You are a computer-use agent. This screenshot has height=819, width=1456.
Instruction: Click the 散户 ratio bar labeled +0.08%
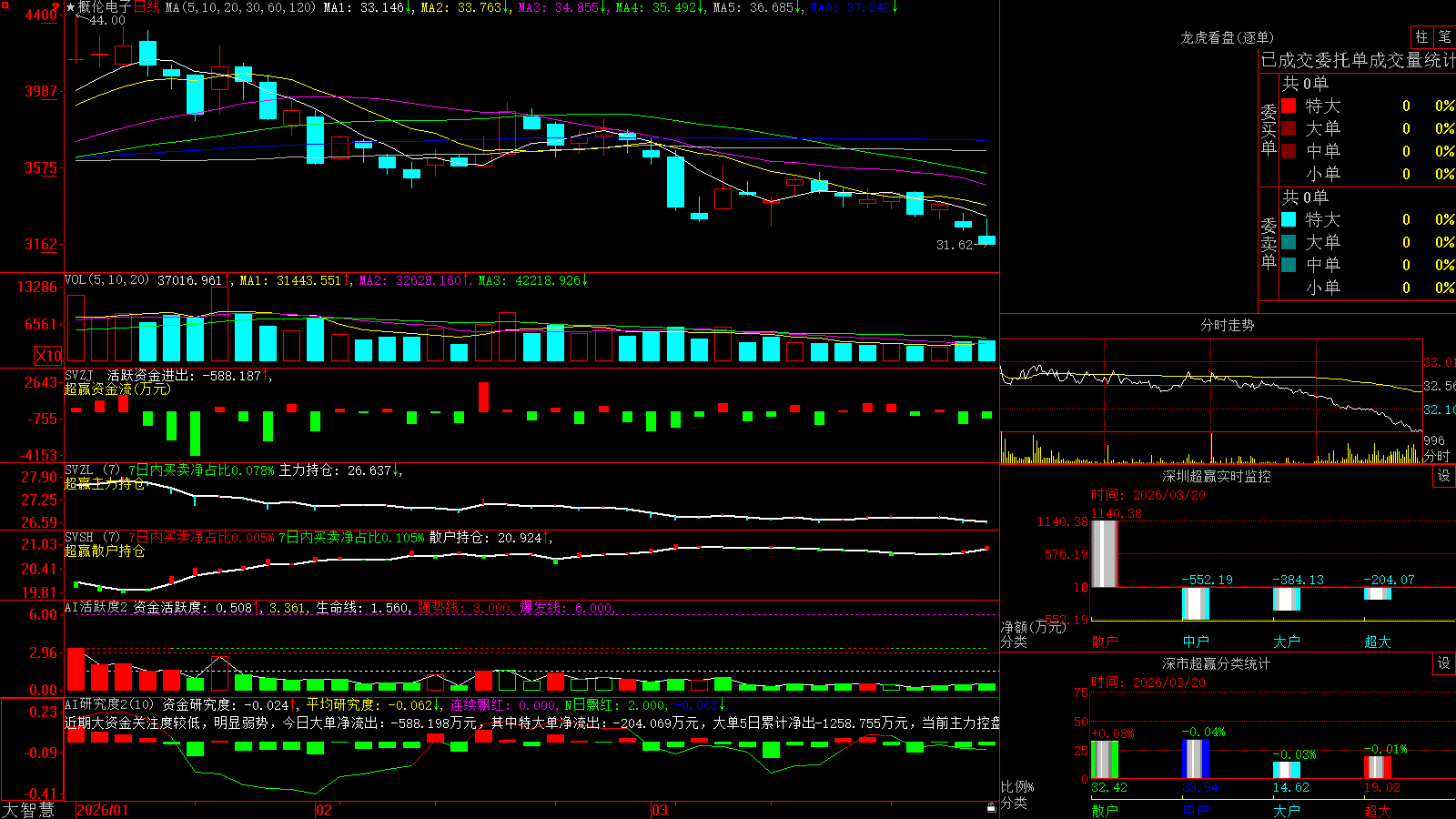pos(1104,760)
